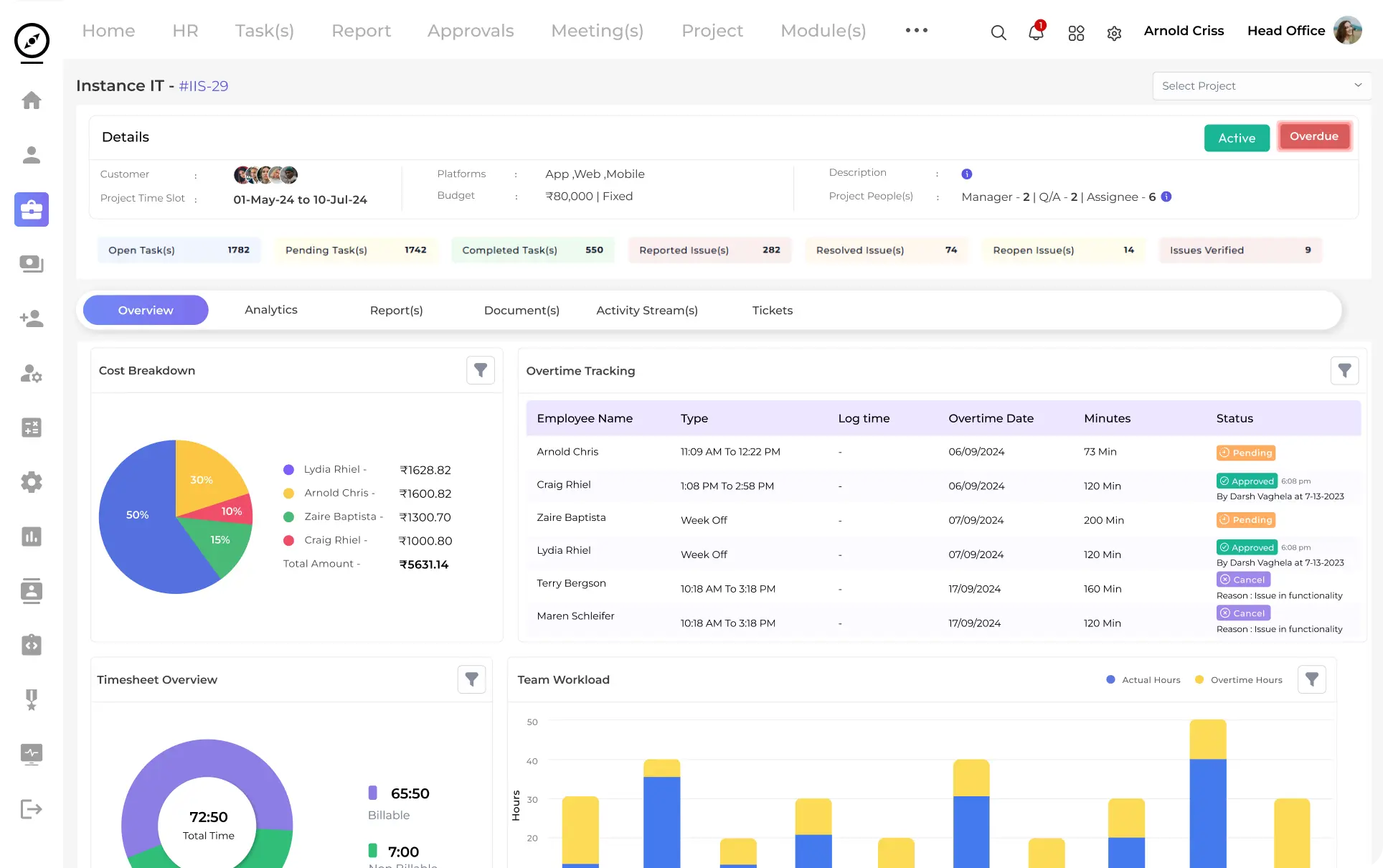The width and height of the screenshot is (1383, 868).
Task: Switch to the Analytics tab
Action: coord(270,310)
